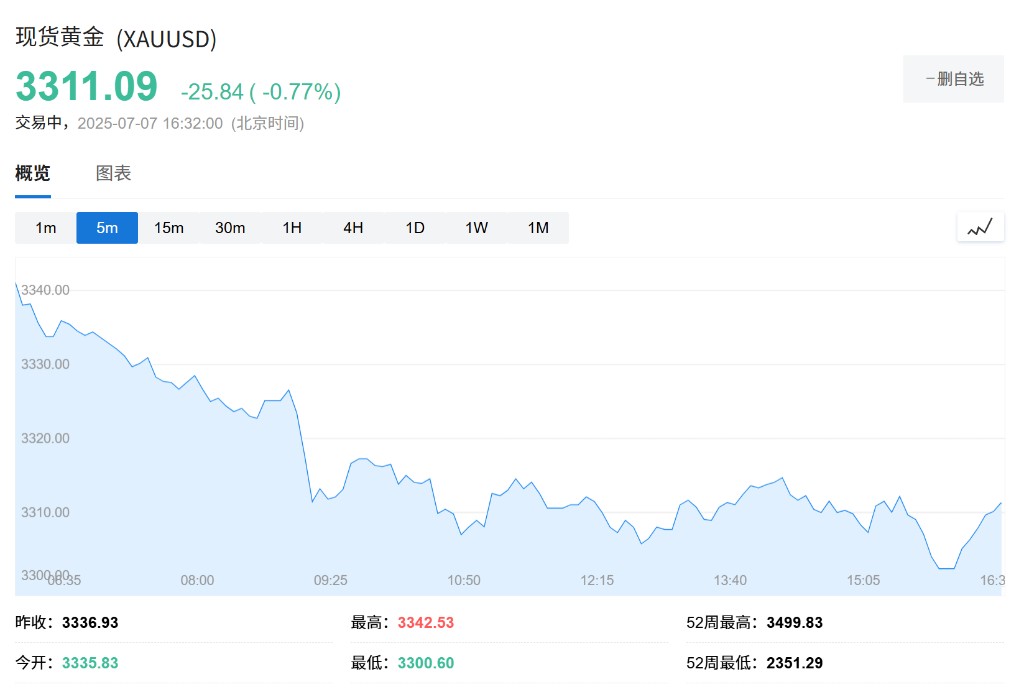This screenshot has width=1024, height=696.
Task: Select the 1m timeframe
Action: pyautogui.click(x=46, y=228)
